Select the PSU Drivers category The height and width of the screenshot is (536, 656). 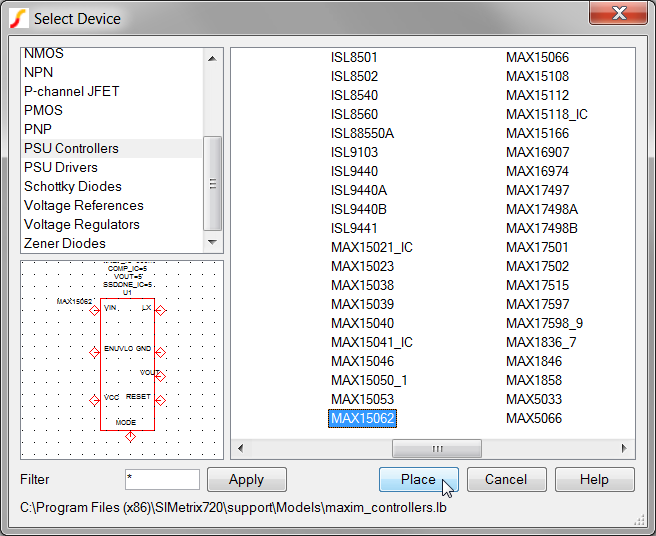(x=61, y=167)
